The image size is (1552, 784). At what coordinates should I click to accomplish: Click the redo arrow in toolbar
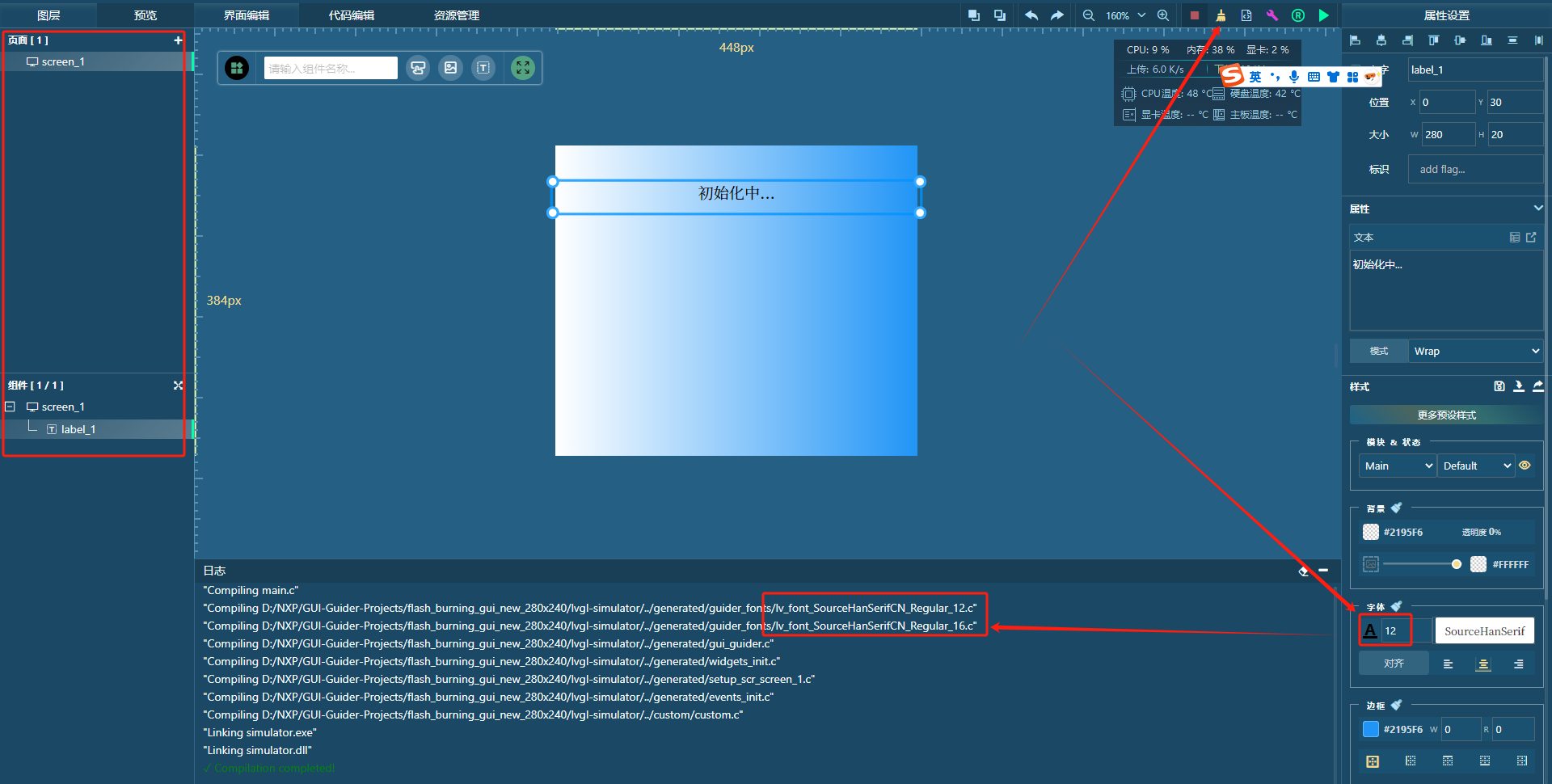(1057, 15)
